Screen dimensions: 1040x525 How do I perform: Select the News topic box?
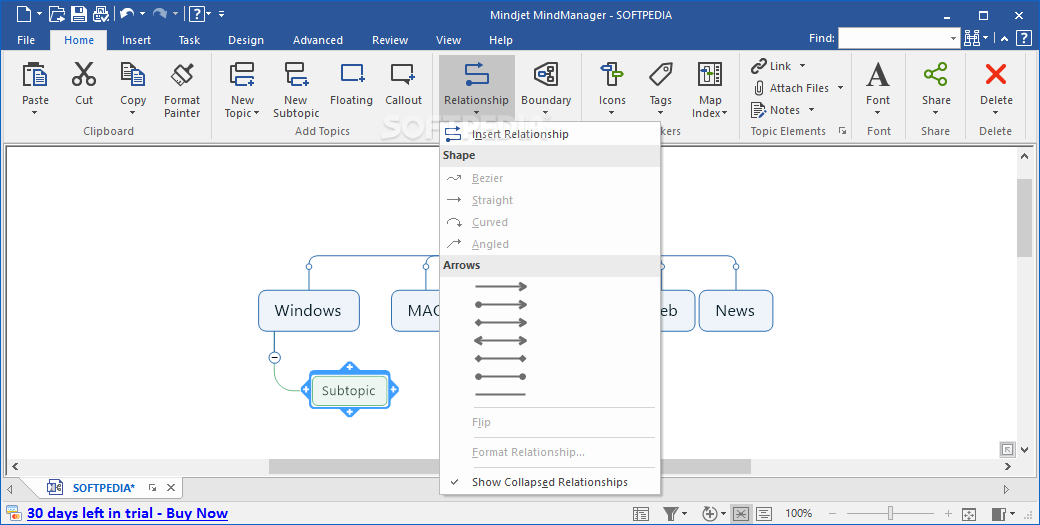pyautogui.click(x=736, y=310)
